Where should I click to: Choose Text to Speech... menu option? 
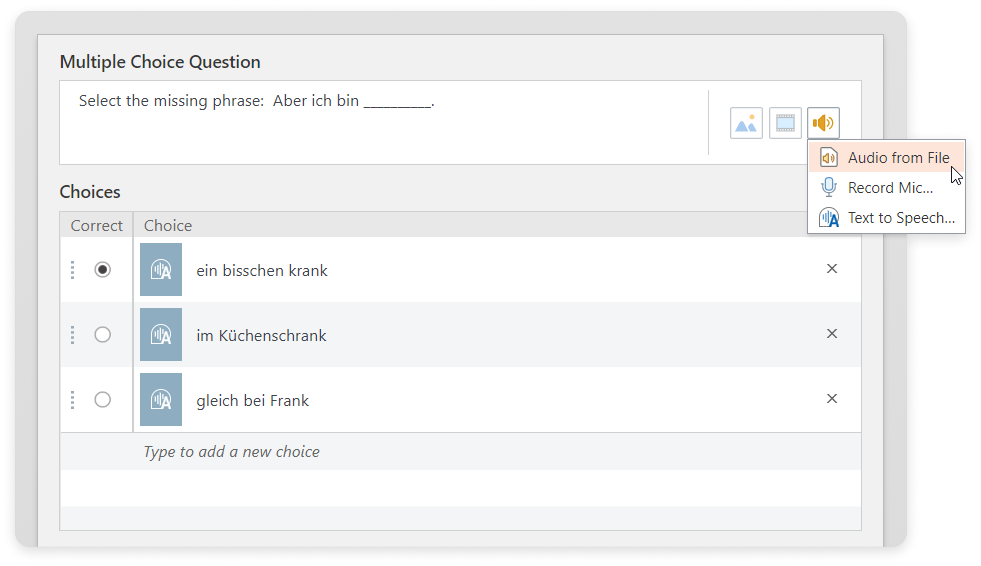click(887, 218)
